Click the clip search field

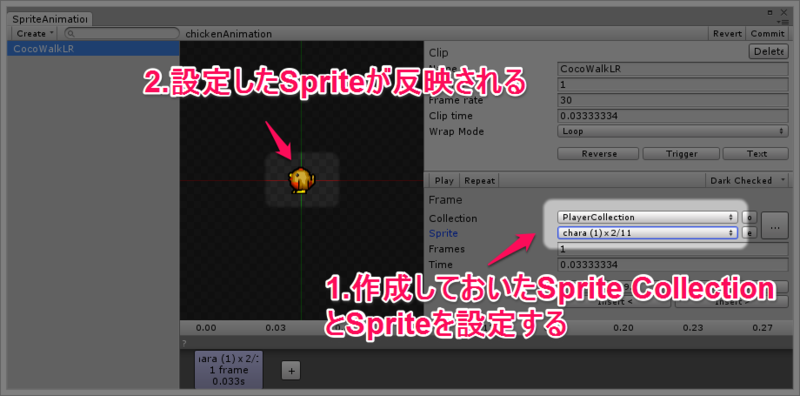(121, 34)
